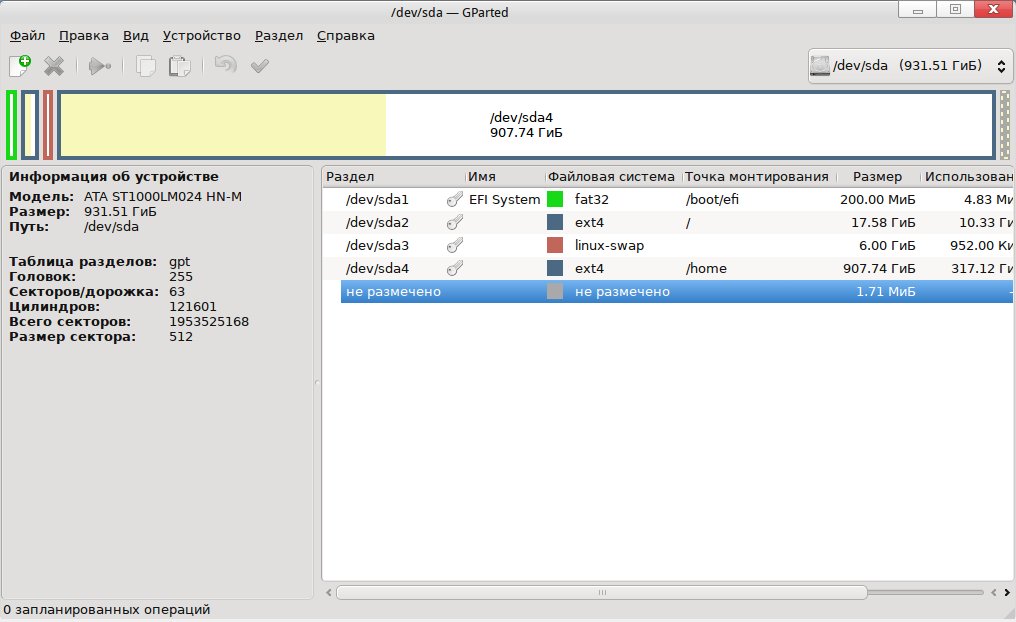
Task: Open the Файл menu
Action: click(x=27, y=36)
